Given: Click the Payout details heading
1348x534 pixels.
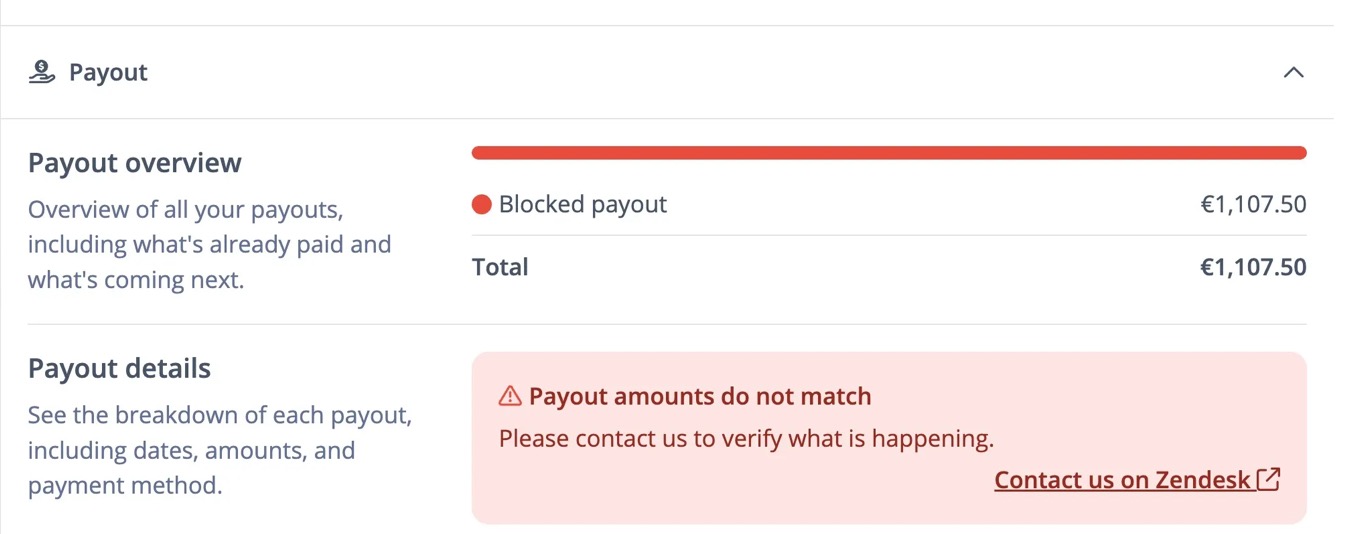Looking at the screenshot, I should tap(119, 369).
